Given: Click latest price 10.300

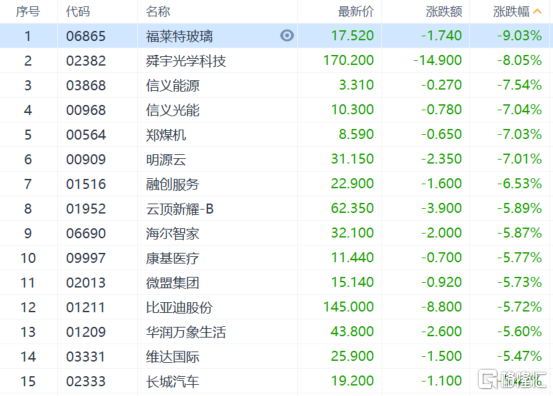Looking at the screenshot, I should [x=352, y=110].
